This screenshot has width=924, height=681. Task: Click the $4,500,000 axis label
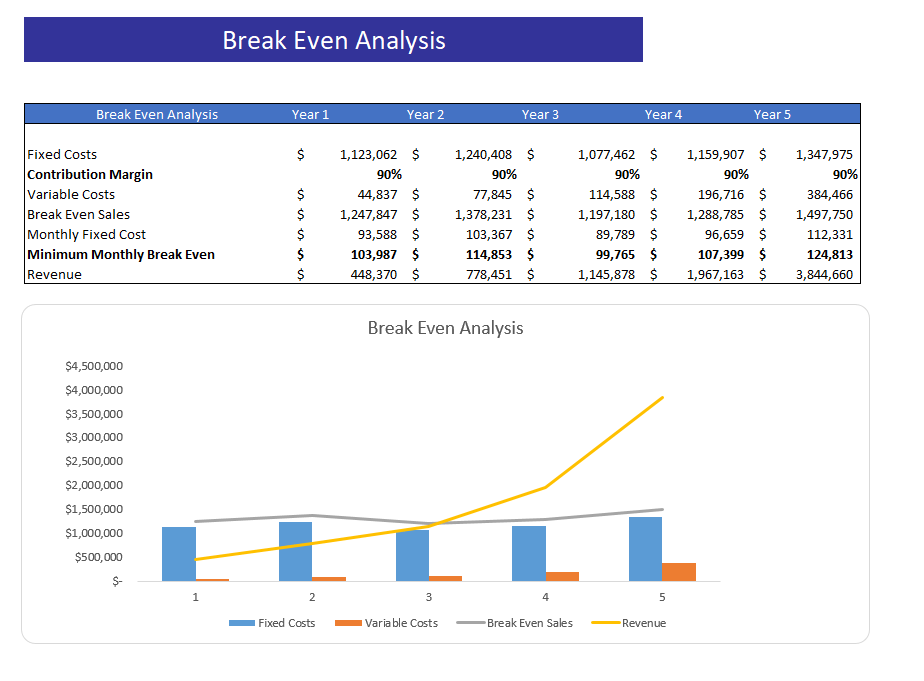pos(93,366)
